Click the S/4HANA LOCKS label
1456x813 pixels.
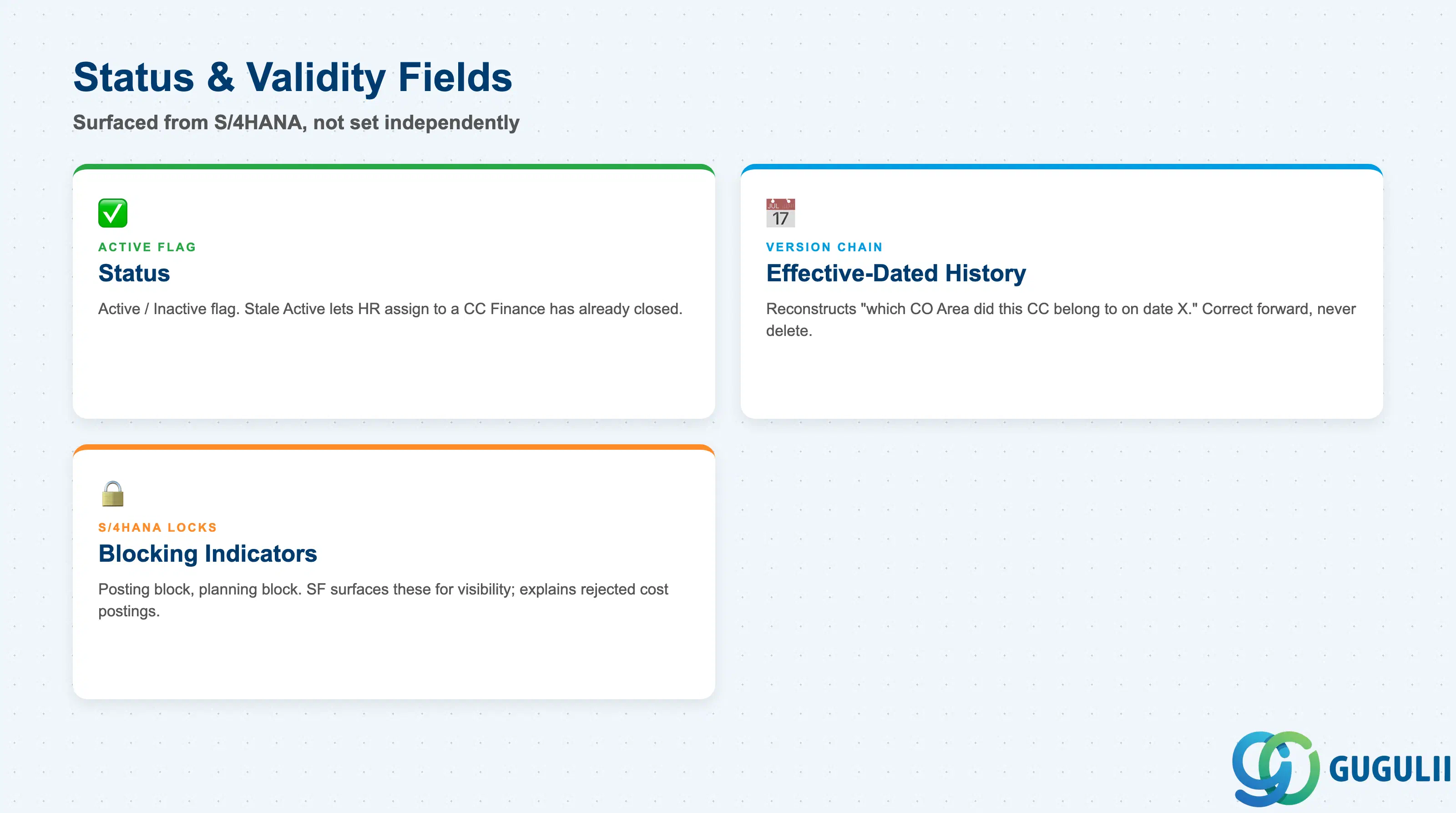(x=158, y=528)
